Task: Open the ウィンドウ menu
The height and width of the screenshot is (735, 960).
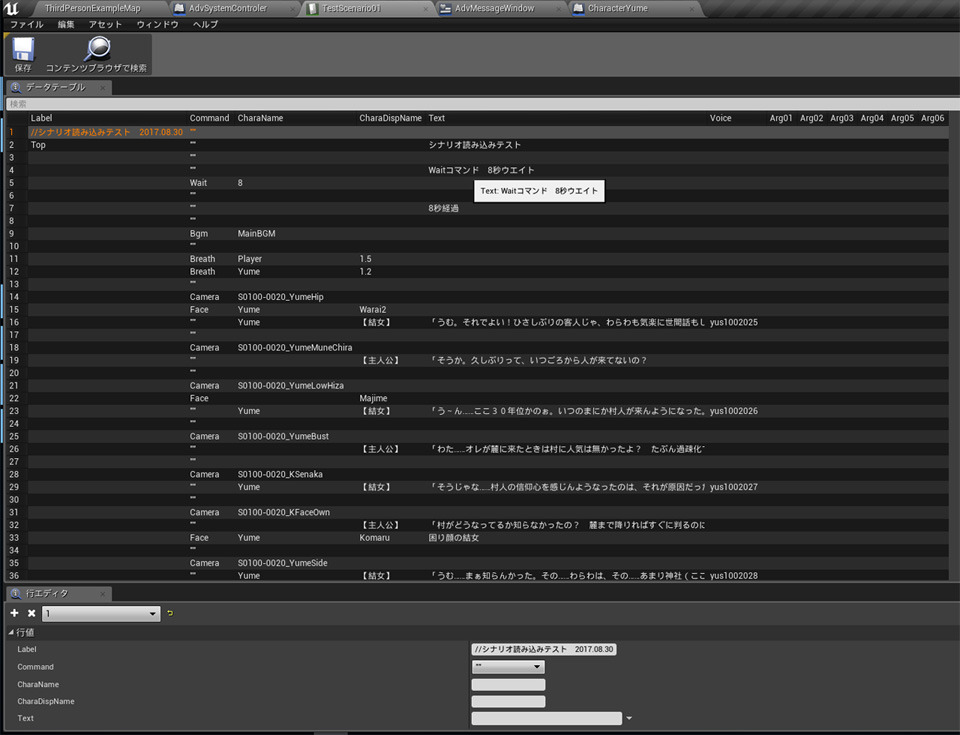Action: point(157,24)
